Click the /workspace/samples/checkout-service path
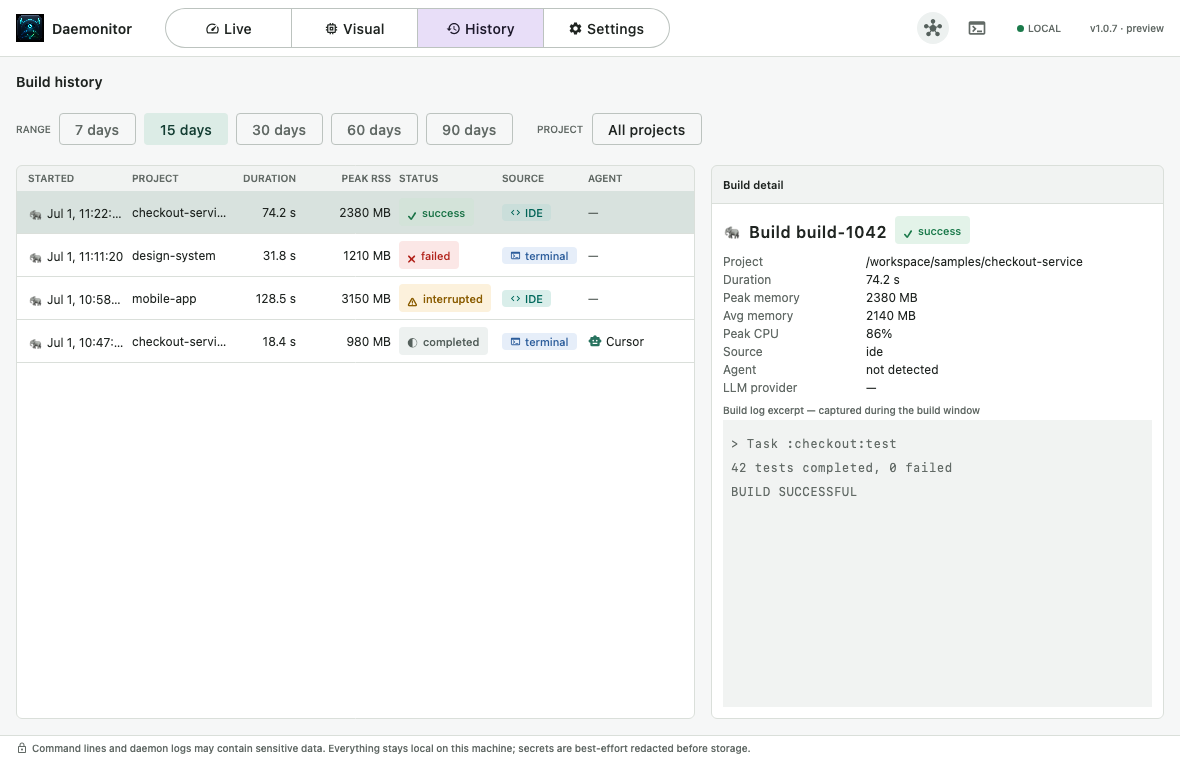 click(974, 262)
